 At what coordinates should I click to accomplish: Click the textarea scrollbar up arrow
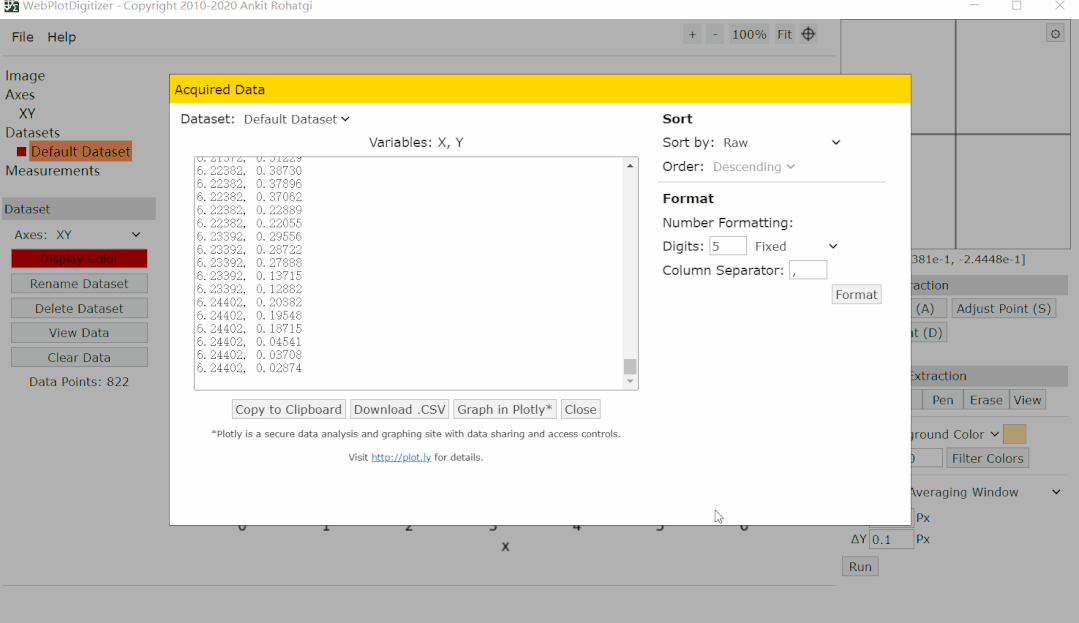click(x=630, y=166)
